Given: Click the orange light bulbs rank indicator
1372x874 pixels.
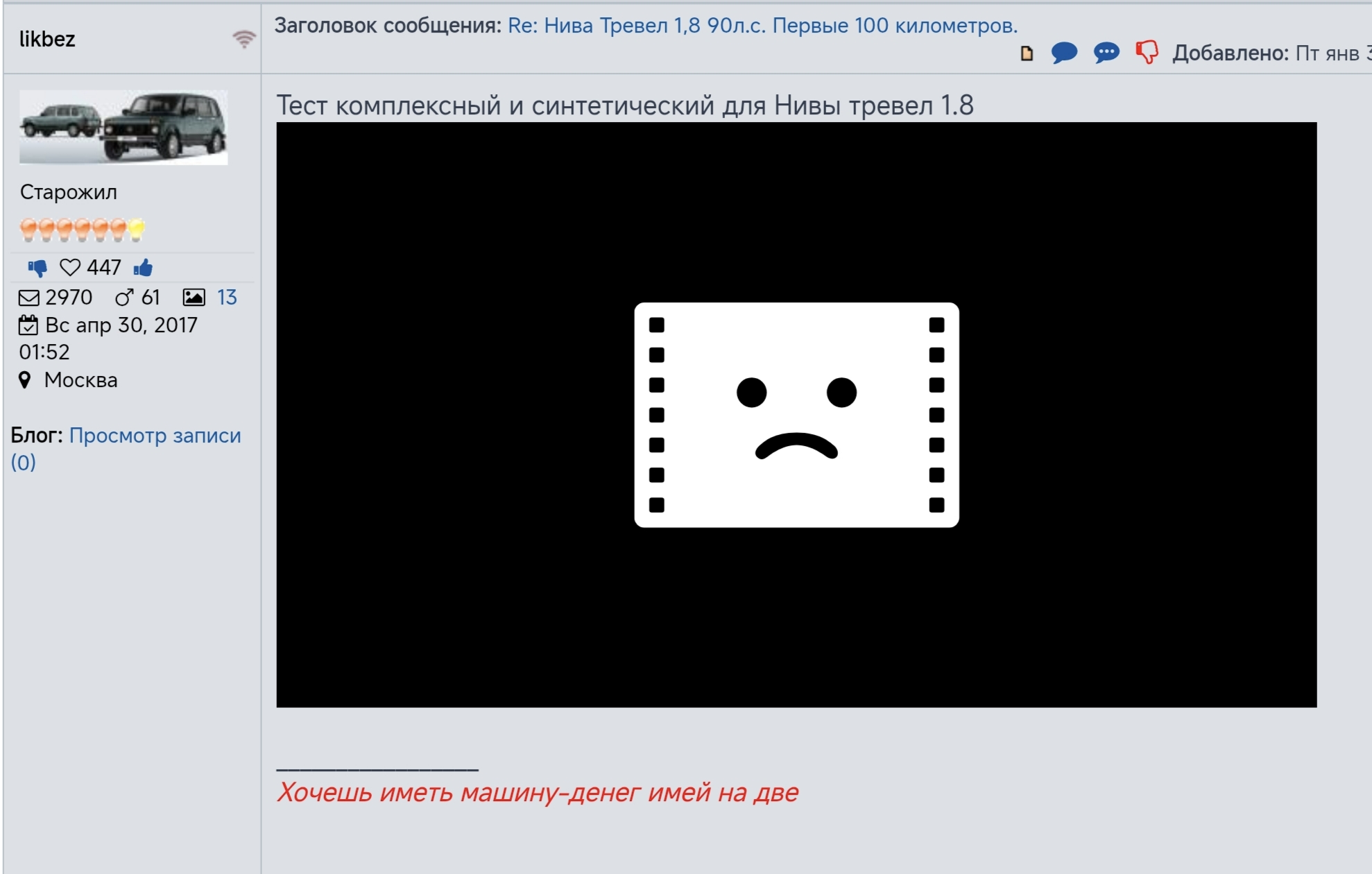Looking at the screenshot, I should click(x=83, y=230).
